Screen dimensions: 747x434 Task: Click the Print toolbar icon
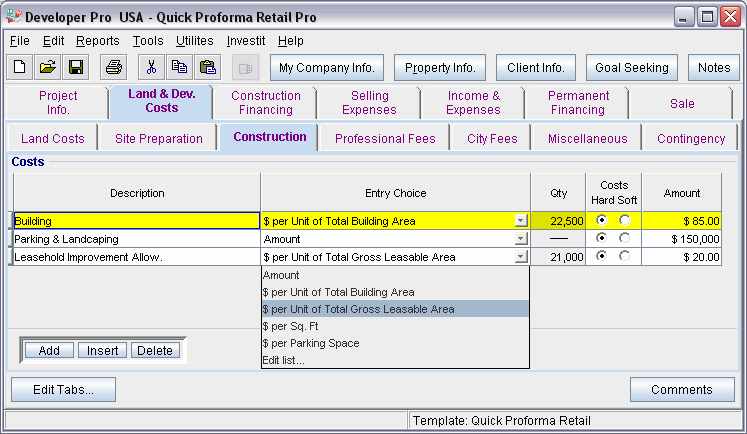(x=113, y=67)
